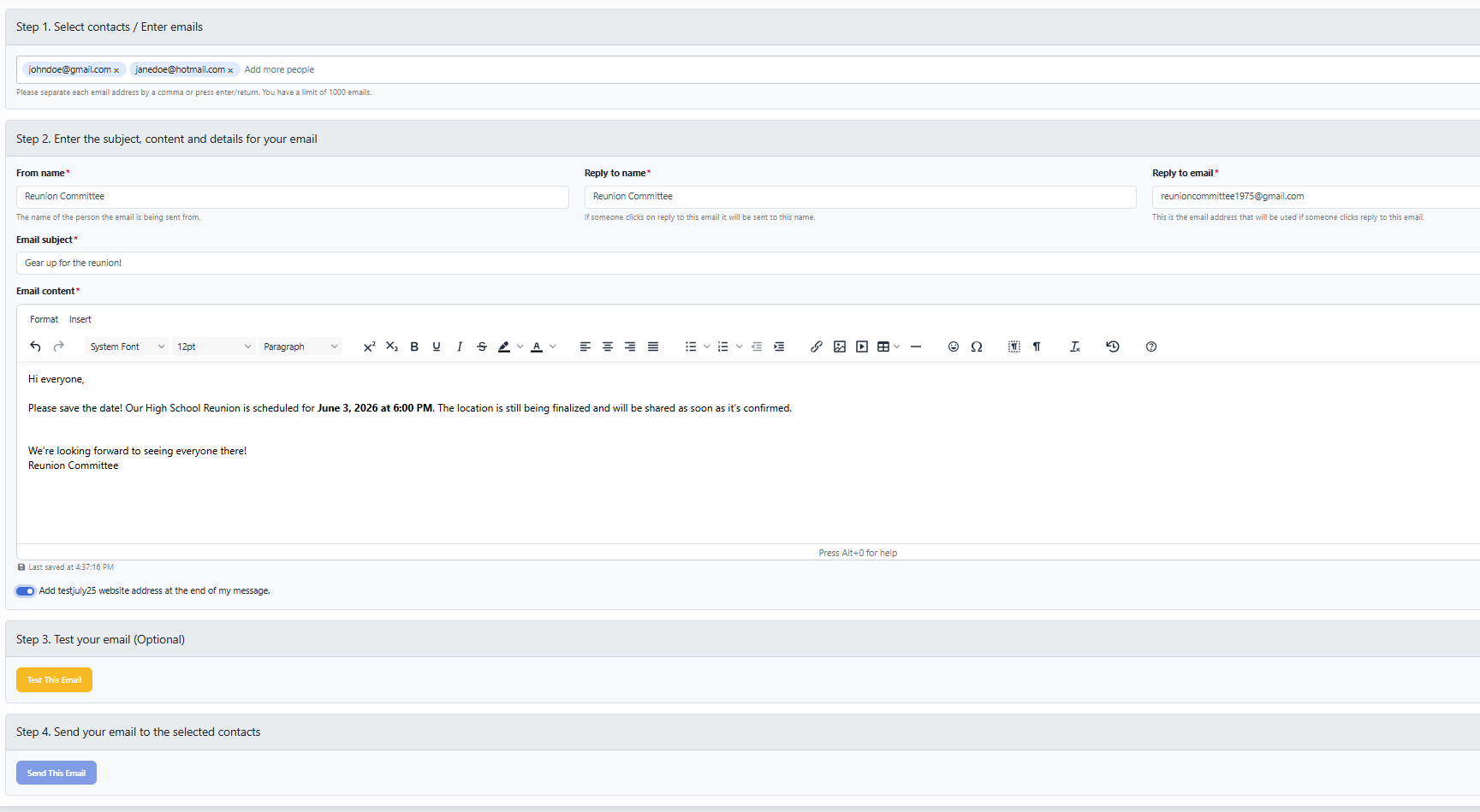Toggle website address at end of message
The width and height of the screenshot is (1480, 812).
(26, 591)
